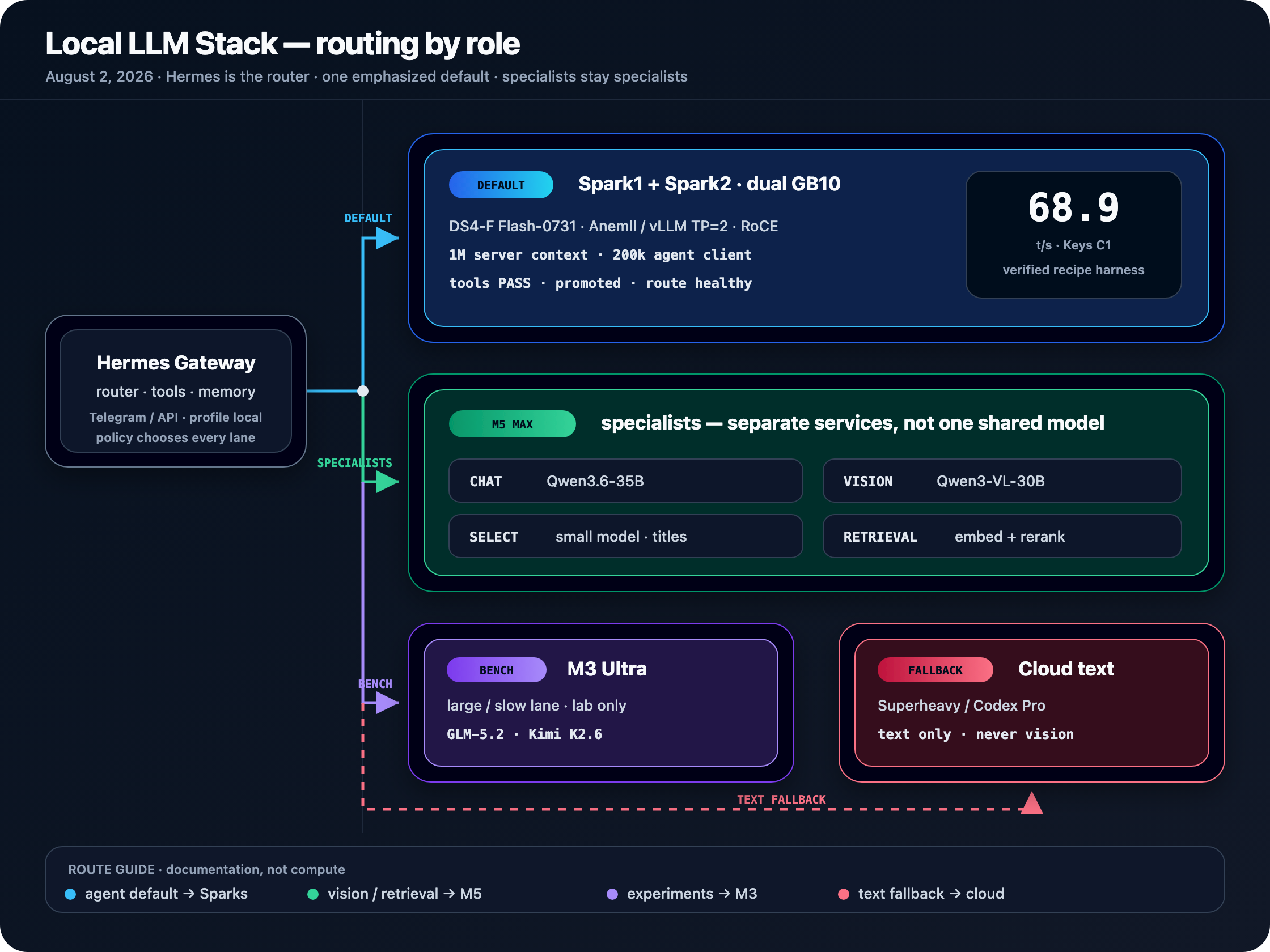This screenshot has height=952, width=1270.
Task: Click the 'Local LLM Stack — routing by role' title
Action: click(282, 44)
